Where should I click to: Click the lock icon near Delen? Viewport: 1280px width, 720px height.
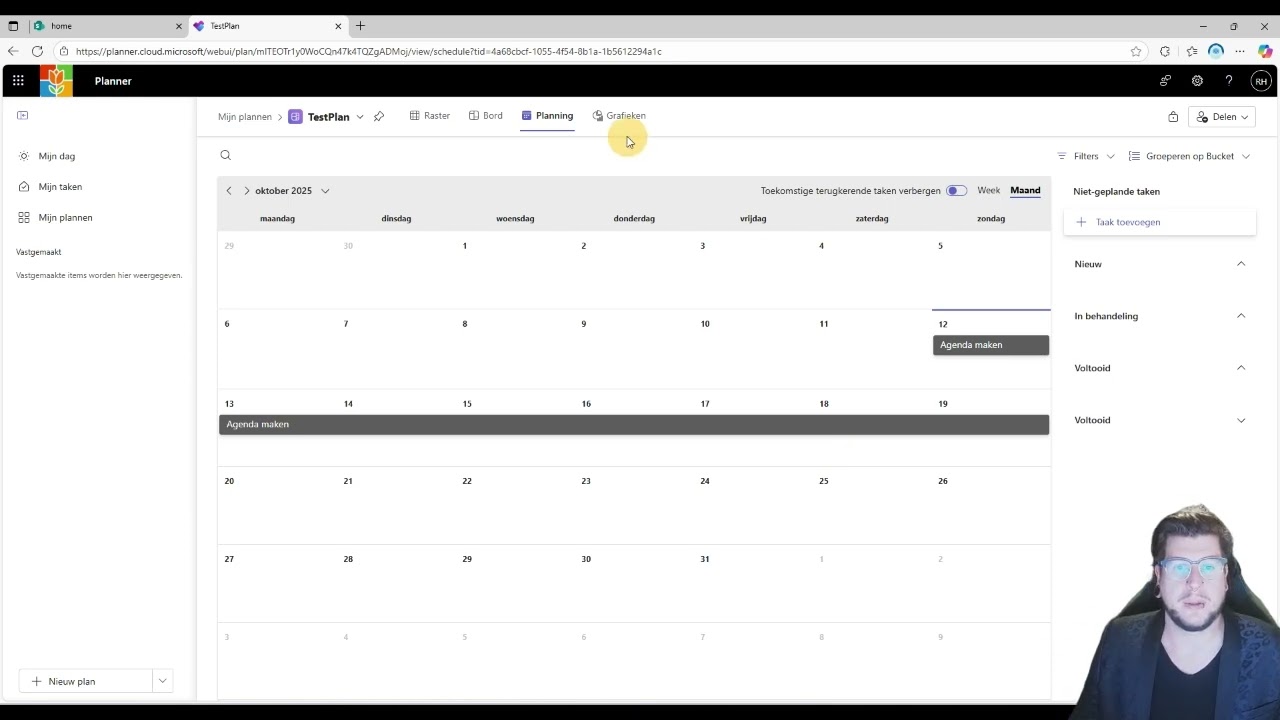1173,117
